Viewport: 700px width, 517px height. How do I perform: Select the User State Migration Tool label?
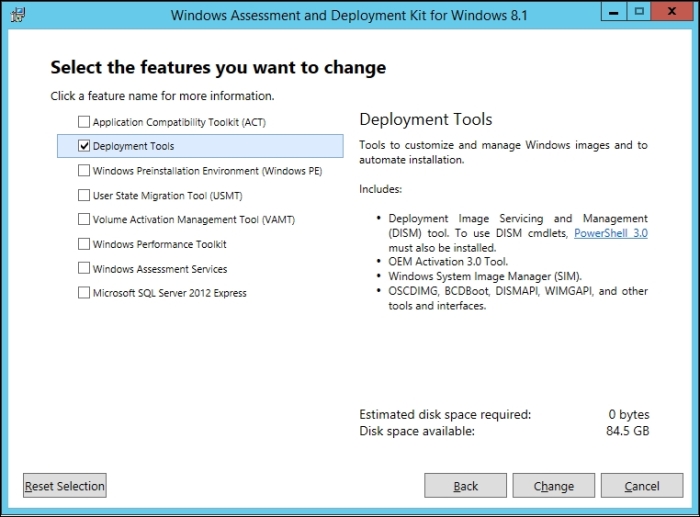coord(167,196)
